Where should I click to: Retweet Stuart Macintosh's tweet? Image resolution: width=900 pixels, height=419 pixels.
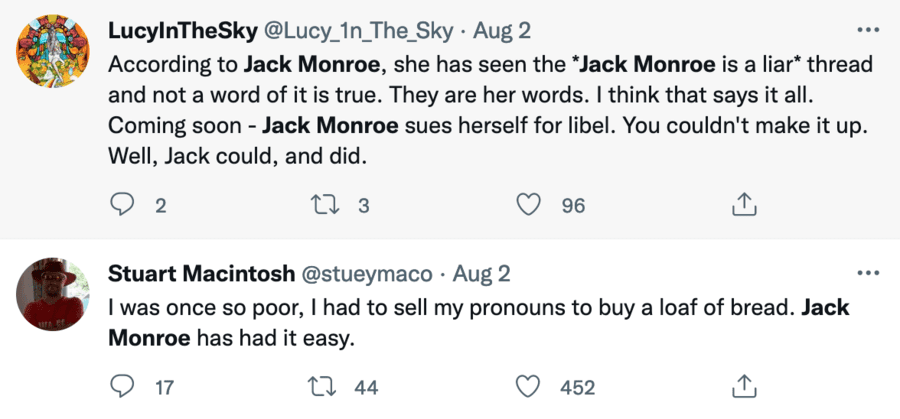[328, 386]
